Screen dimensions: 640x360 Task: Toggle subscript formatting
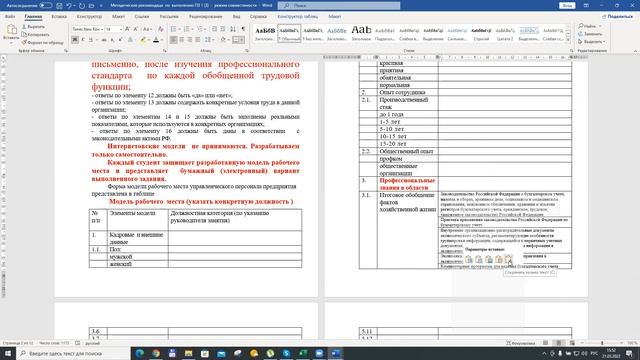[x=112, y=40]
